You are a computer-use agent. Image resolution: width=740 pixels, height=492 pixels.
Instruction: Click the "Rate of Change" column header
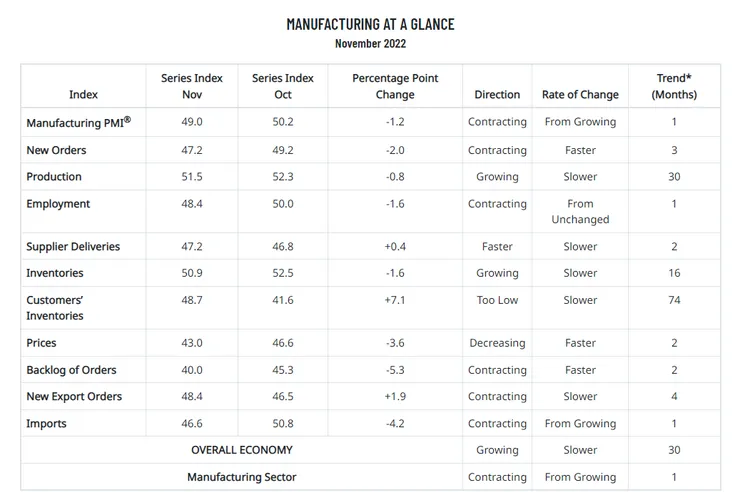[x=580, y=95]
